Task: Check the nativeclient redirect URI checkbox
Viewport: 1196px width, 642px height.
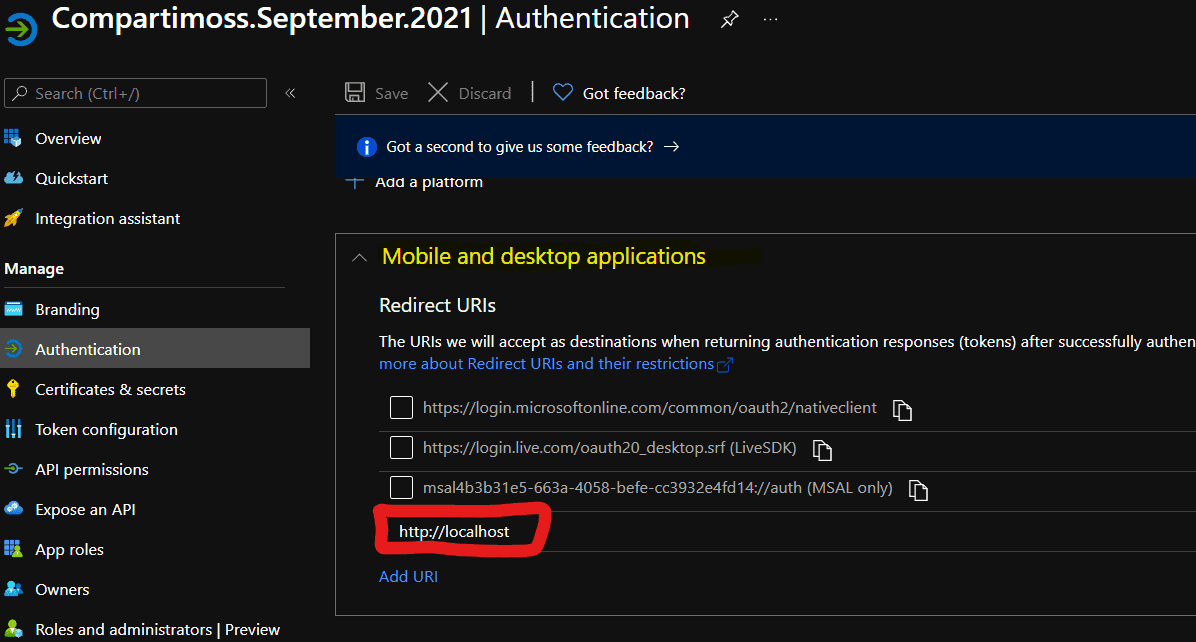Action: (x=401, y=407)
